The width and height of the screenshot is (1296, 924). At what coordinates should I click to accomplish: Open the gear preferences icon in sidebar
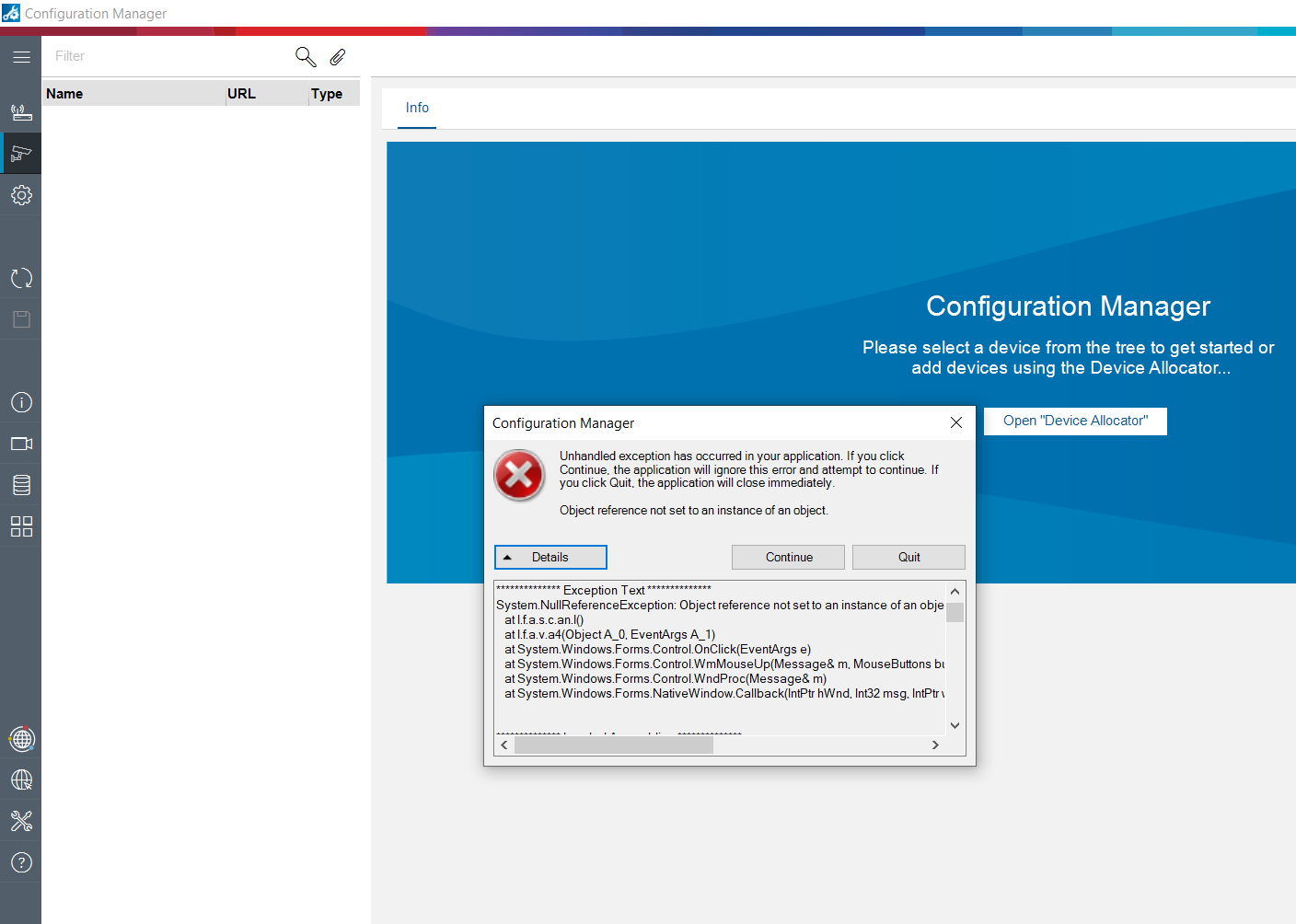click(x=21, y=195)
